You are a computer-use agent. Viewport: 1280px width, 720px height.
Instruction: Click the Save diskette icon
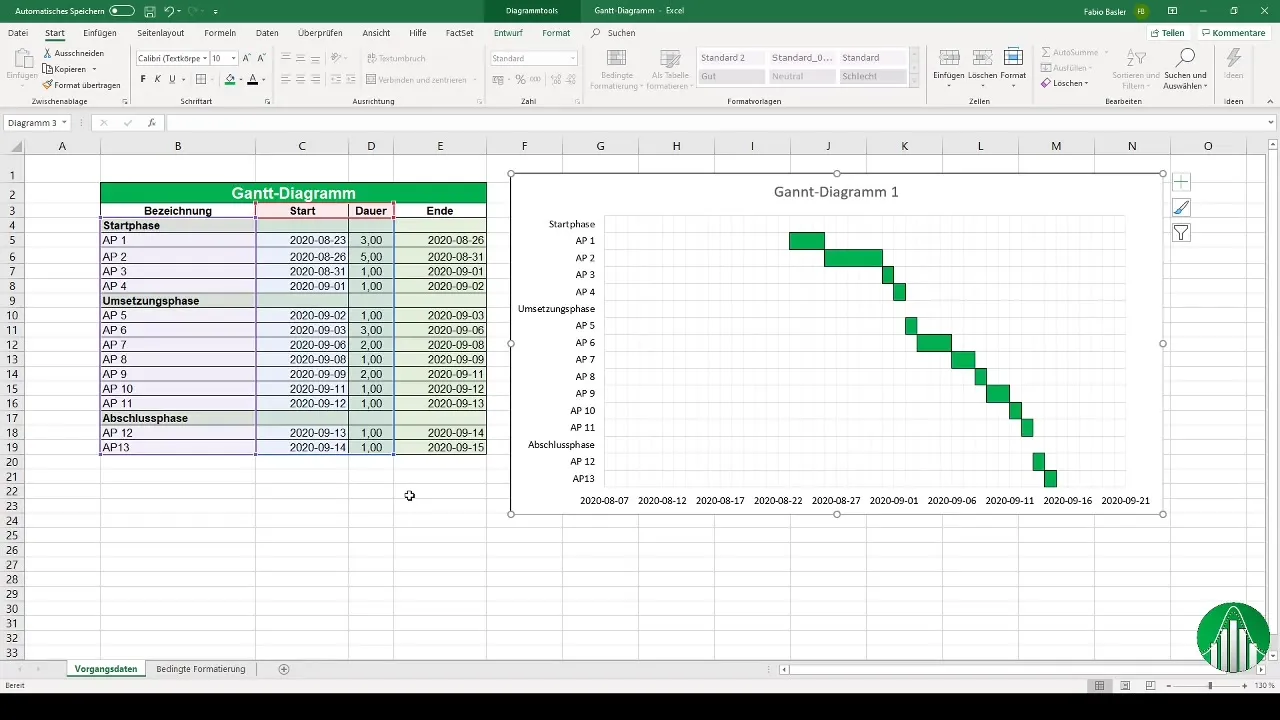point(149,10)
